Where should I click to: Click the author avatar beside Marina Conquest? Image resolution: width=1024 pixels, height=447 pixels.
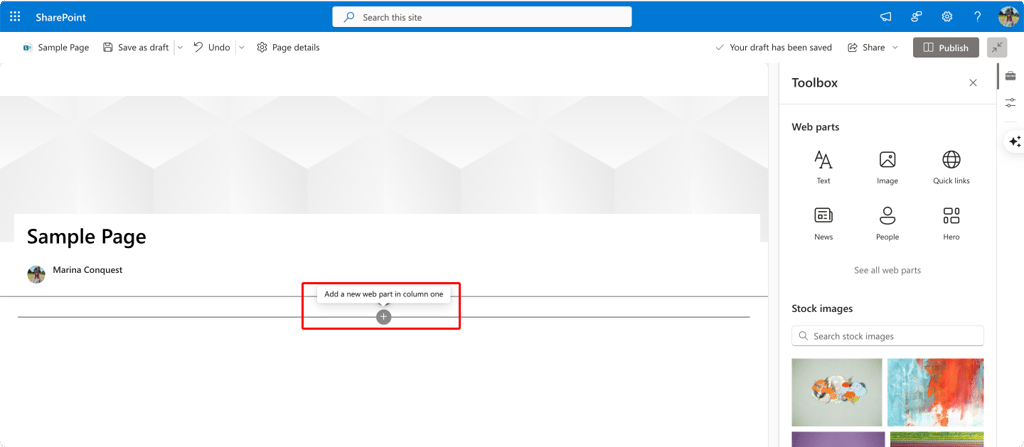pos(36,274)
